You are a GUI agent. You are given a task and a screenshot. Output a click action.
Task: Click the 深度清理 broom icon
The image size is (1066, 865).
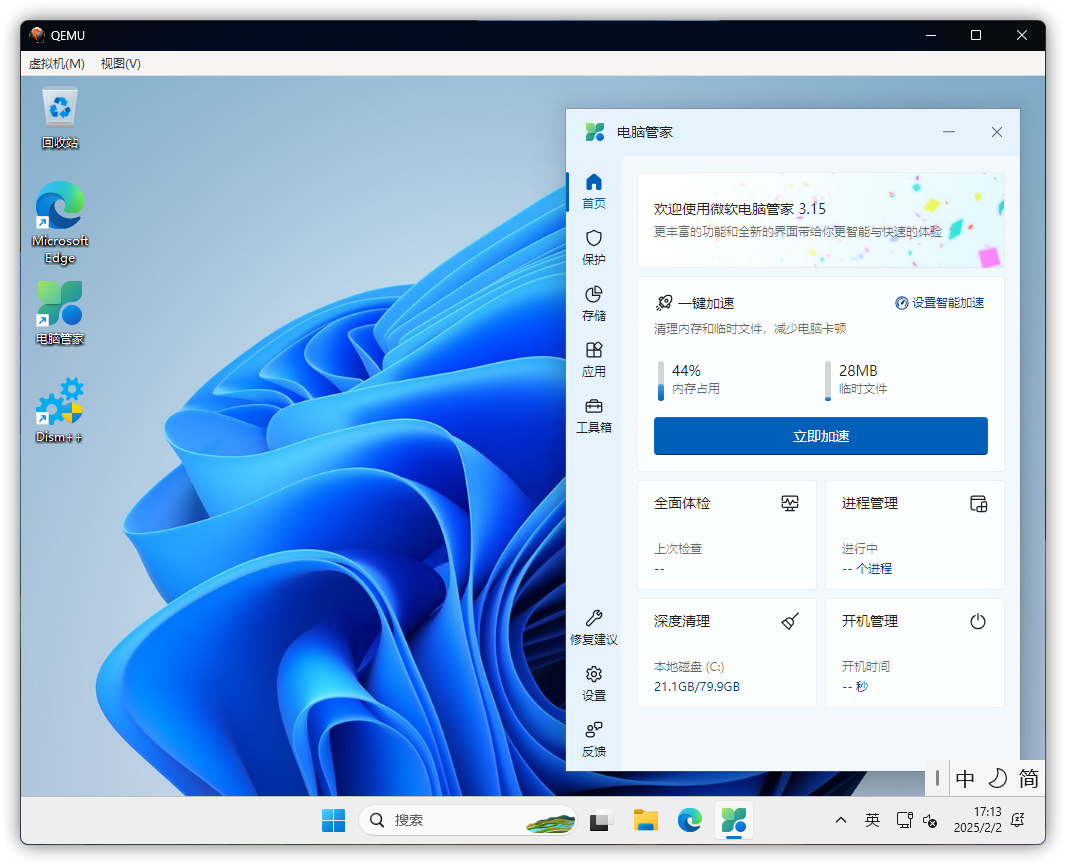[x=789, y=621]
